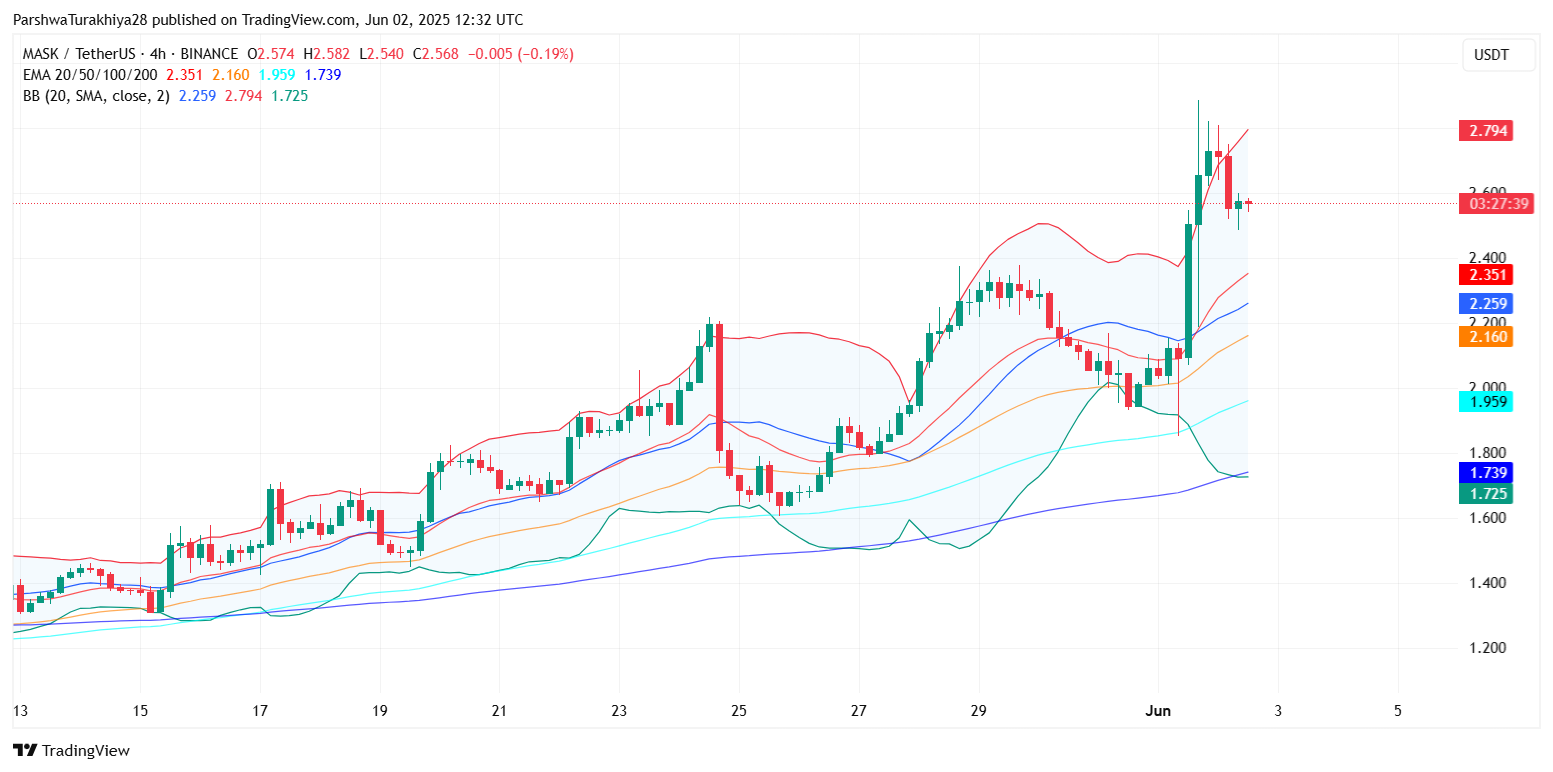
Task: Click the dark blue 1.739 price axis tag
Action: point(1485,472)
